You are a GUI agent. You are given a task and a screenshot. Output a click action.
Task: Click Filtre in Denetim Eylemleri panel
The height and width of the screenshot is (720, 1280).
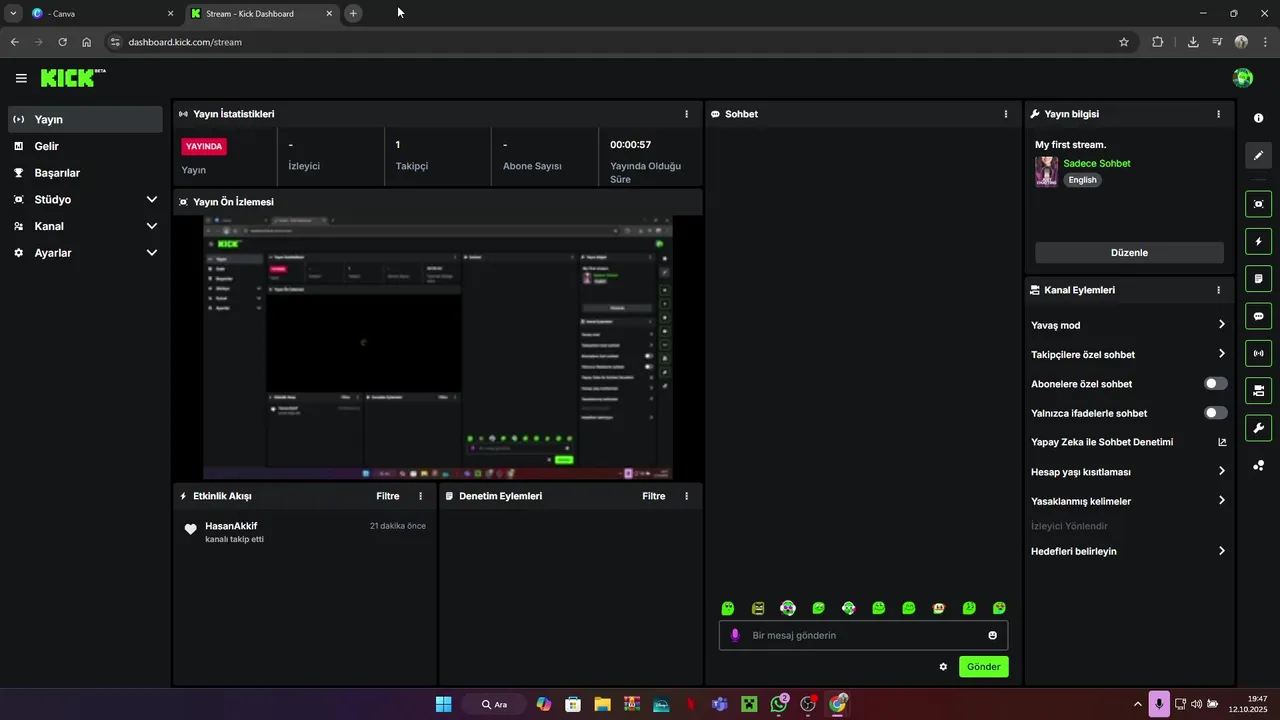tap(654, 496)
